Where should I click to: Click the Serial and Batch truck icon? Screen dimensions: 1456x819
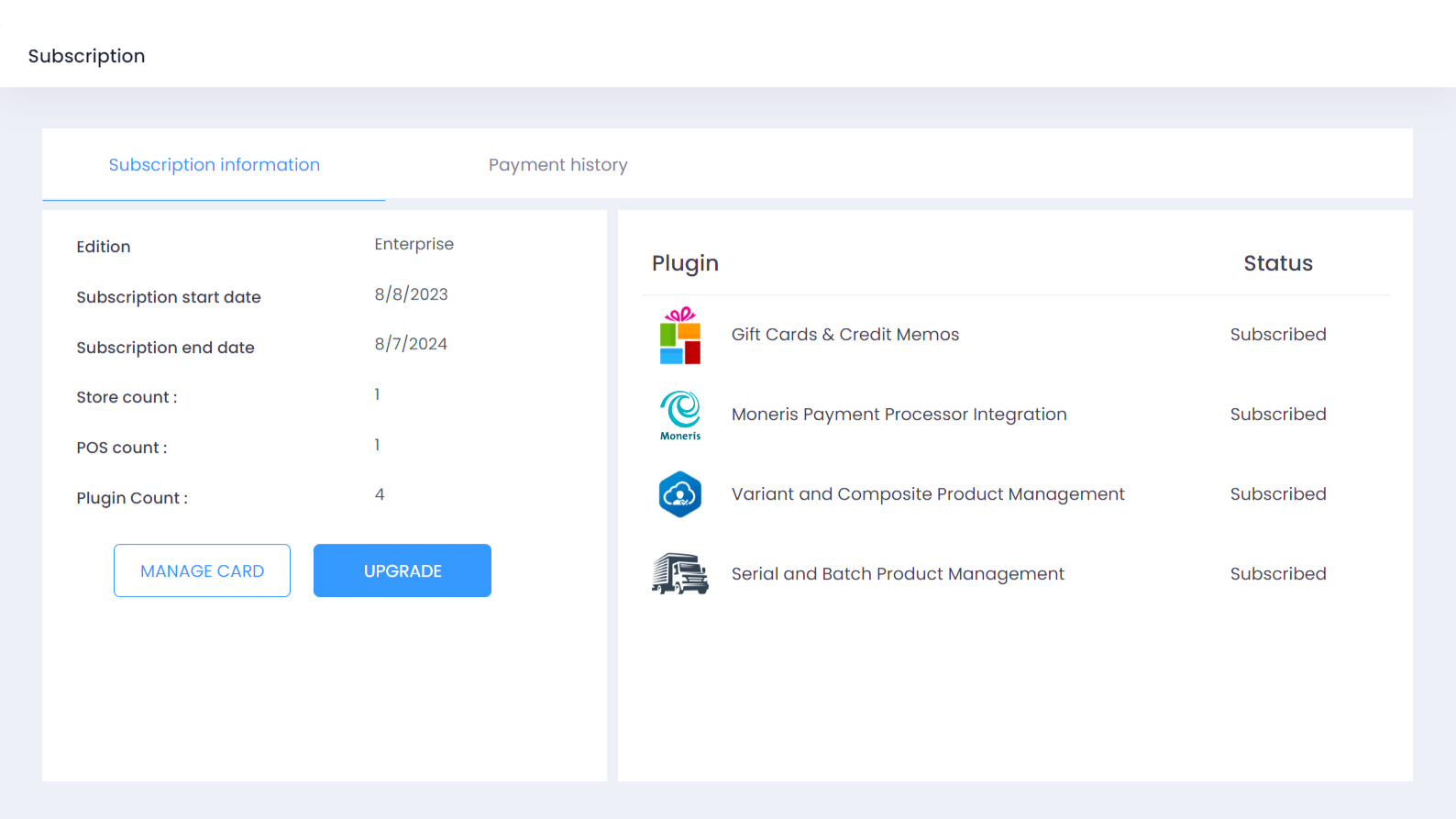[x=679, y=574]
